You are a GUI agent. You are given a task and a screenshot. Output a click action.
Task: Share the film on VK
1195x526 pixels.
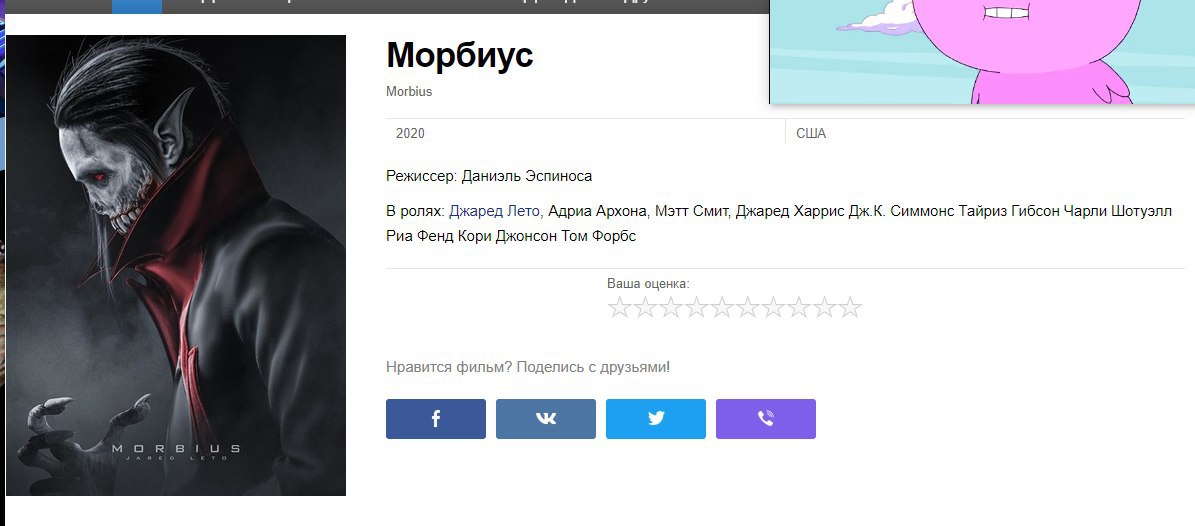pyautogui.click(x=546, y=419)
